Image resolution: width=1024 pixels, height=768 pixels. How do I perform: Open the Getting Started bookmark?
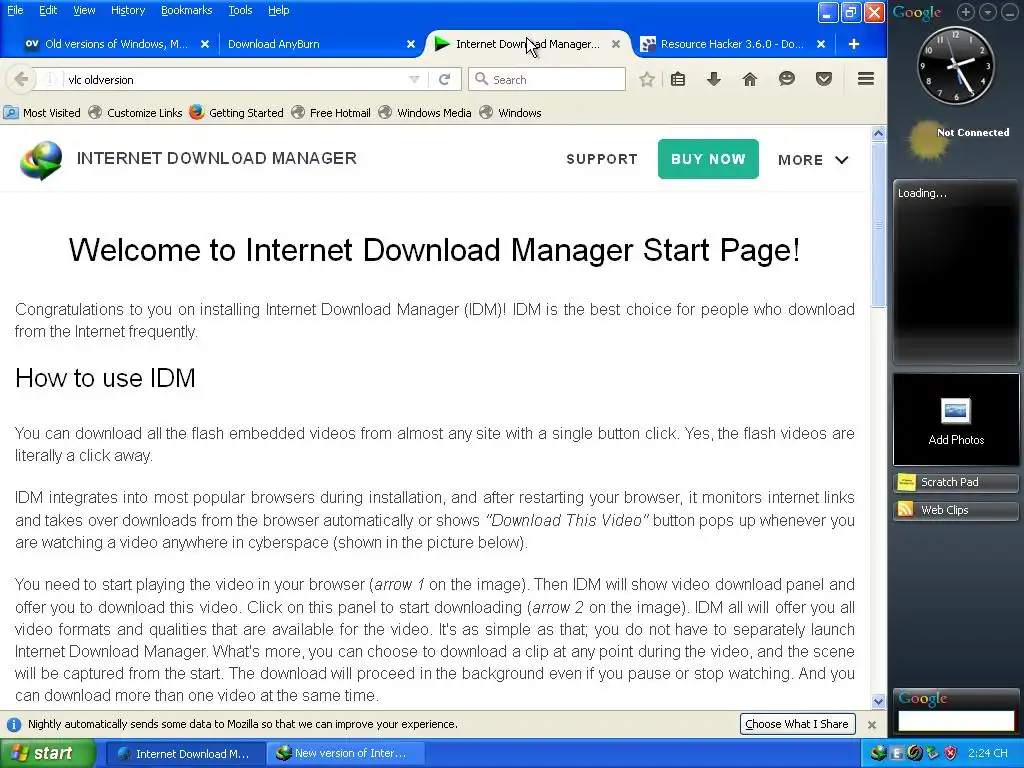(x=236, y=113)
